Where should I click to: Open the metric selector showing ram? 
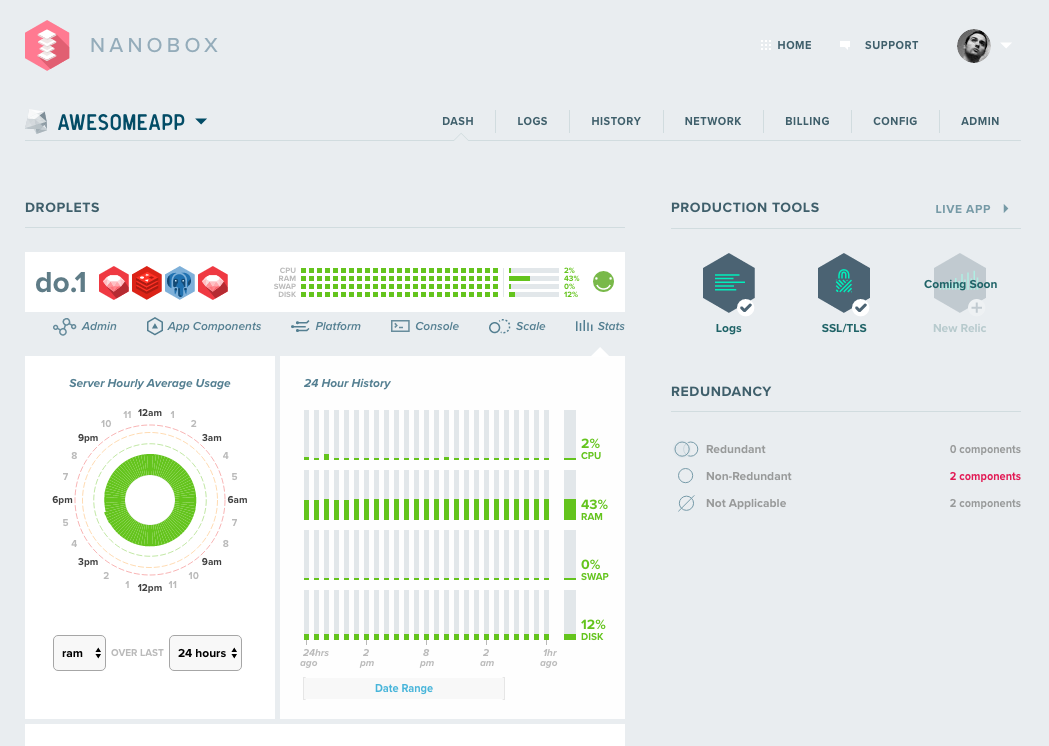coord(79,652)
